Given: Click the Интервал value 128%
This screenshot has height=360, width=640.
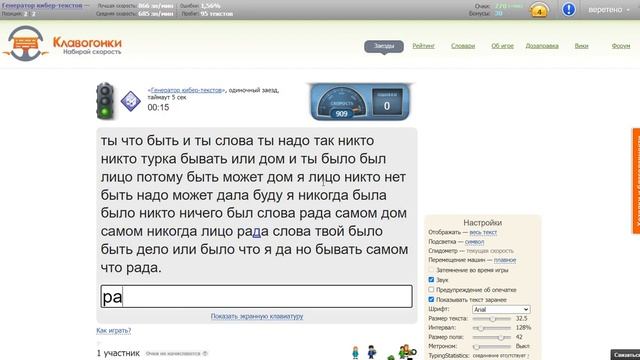Looking at the screenshot, I should click(x=523, y=328).
